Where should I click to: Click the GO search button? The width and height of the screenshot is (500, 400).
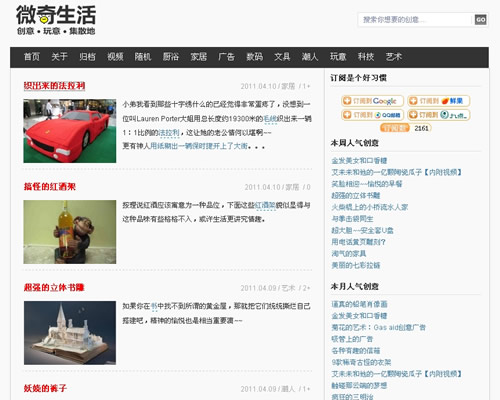click(x=480, y=20)
